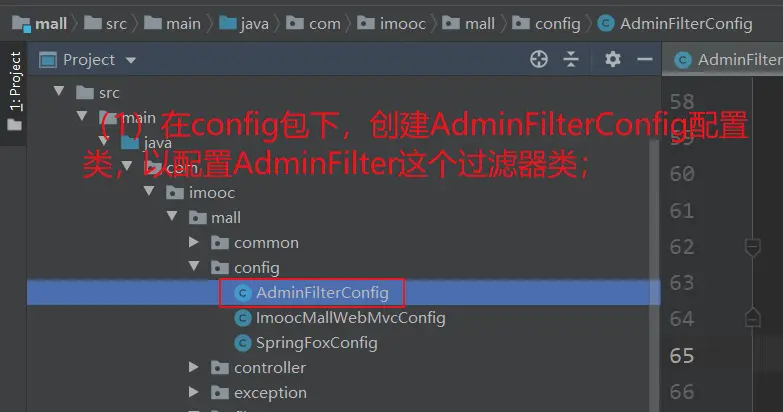Image resolution: width=783 pixels, height=412 pixels.
Task: Open the Project view dropdown arrow
Action: 131,60
